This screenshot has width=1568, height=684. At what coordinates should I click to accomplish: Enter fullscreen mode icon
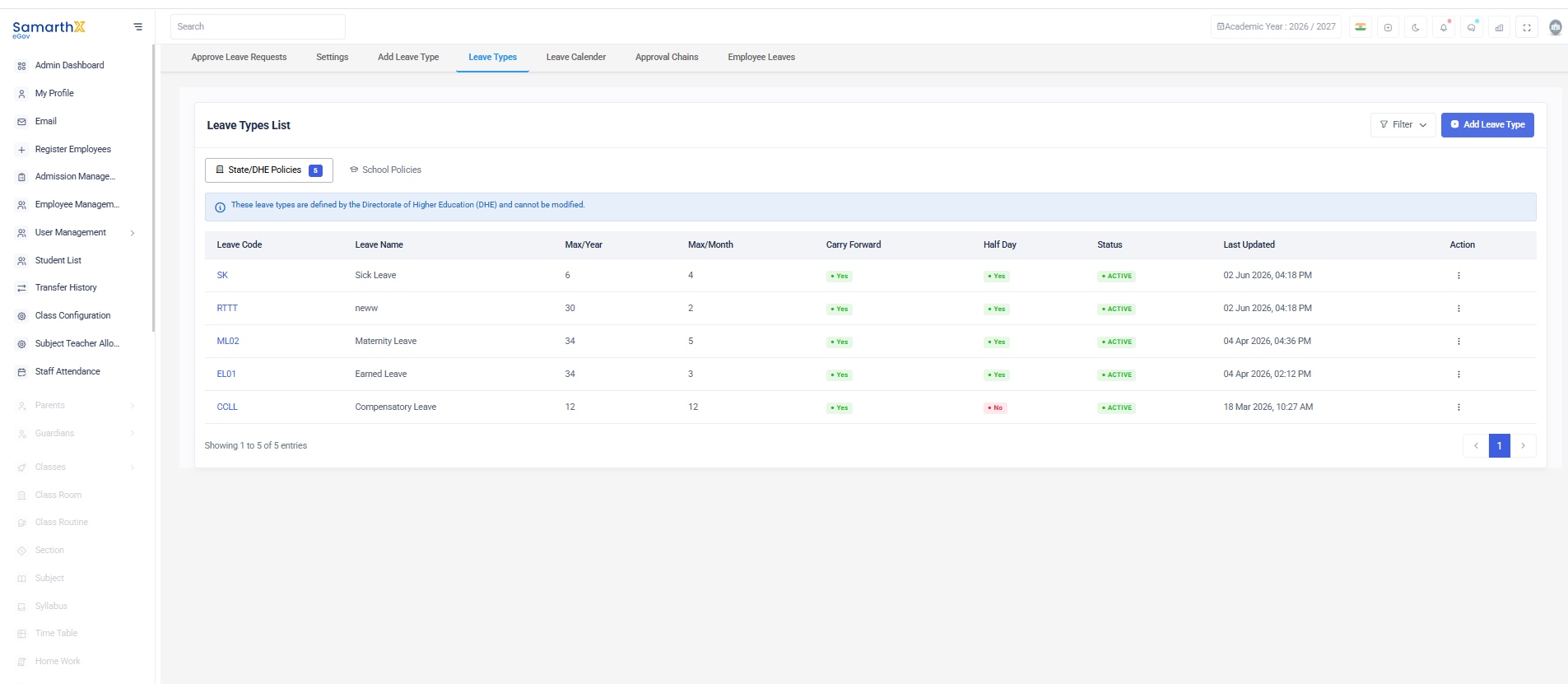pyautogui.click(x=1527, y=27)
